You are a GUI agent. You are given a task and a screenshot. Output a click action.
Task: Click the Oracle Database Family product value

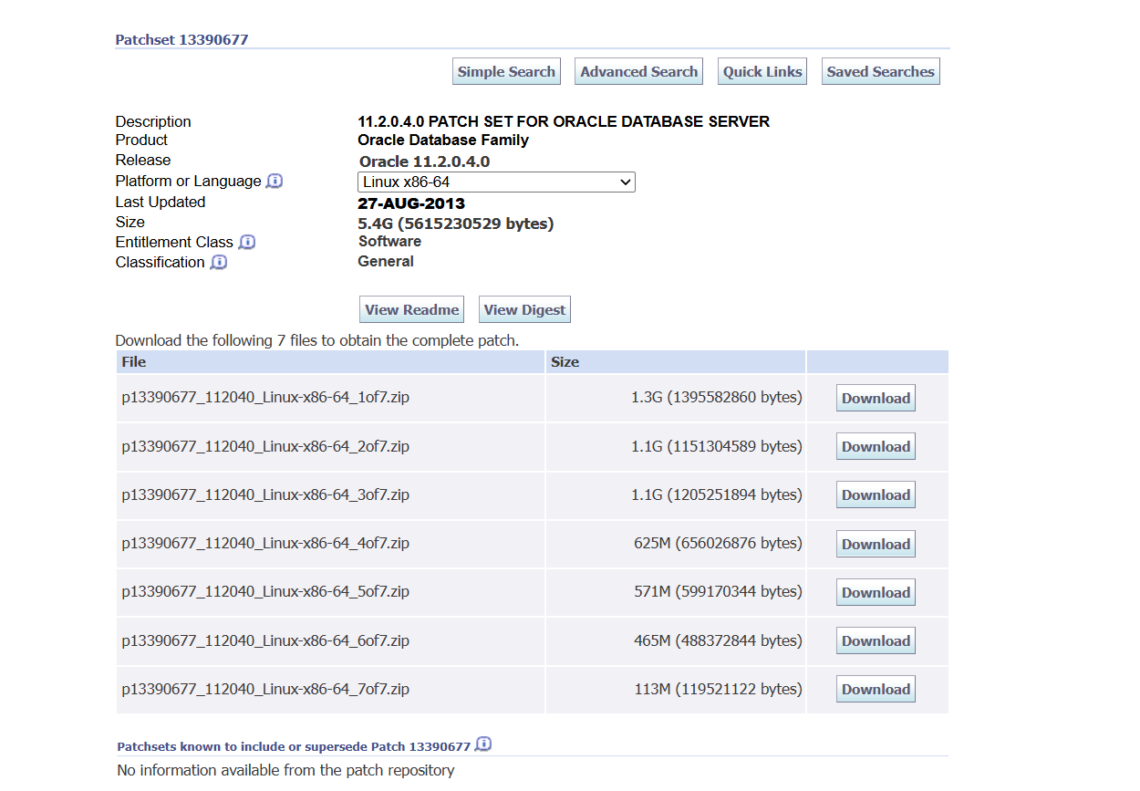[443, 140]
